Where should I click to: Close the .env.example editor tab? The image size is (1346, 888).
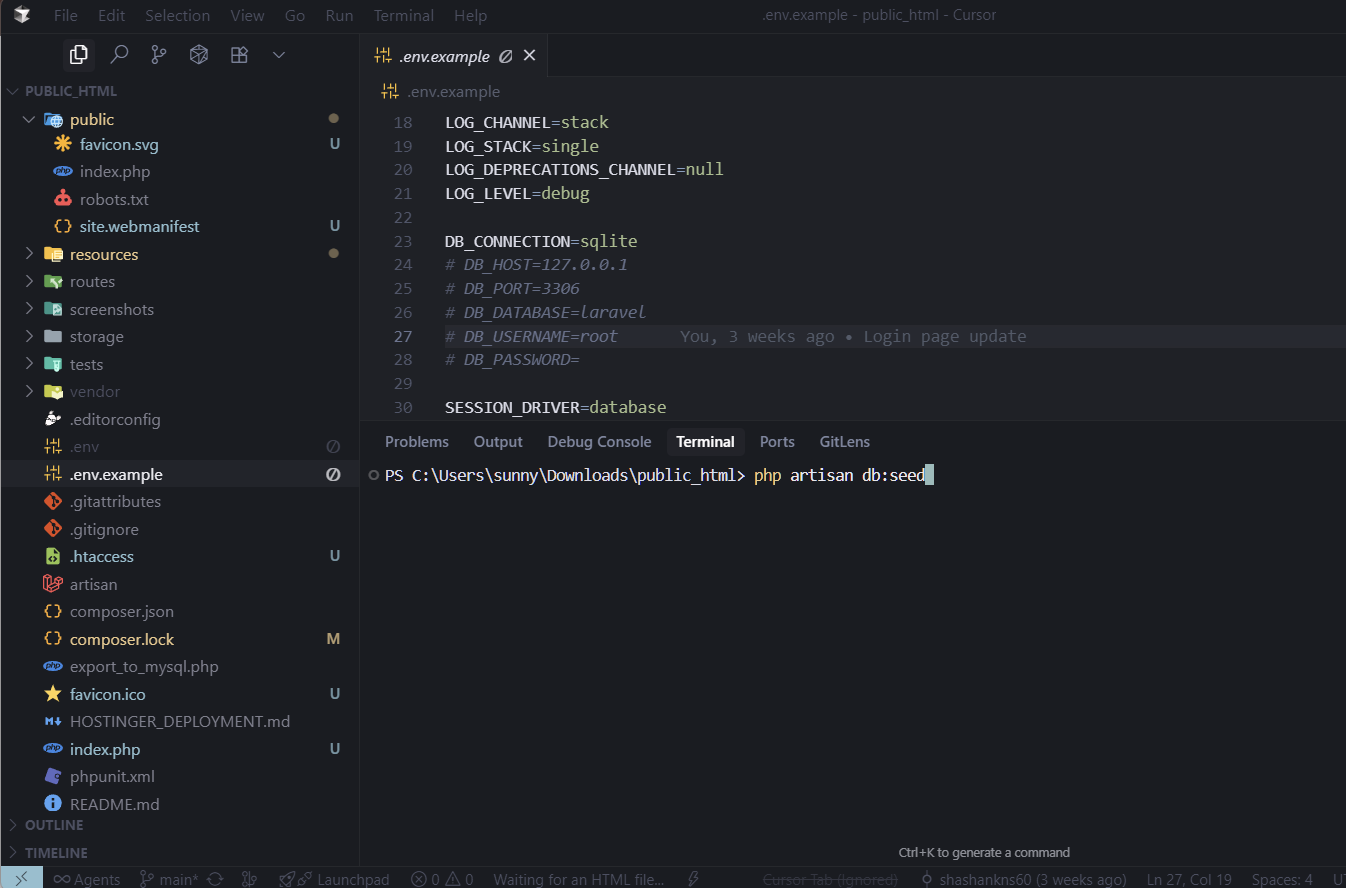pos(530,56)
